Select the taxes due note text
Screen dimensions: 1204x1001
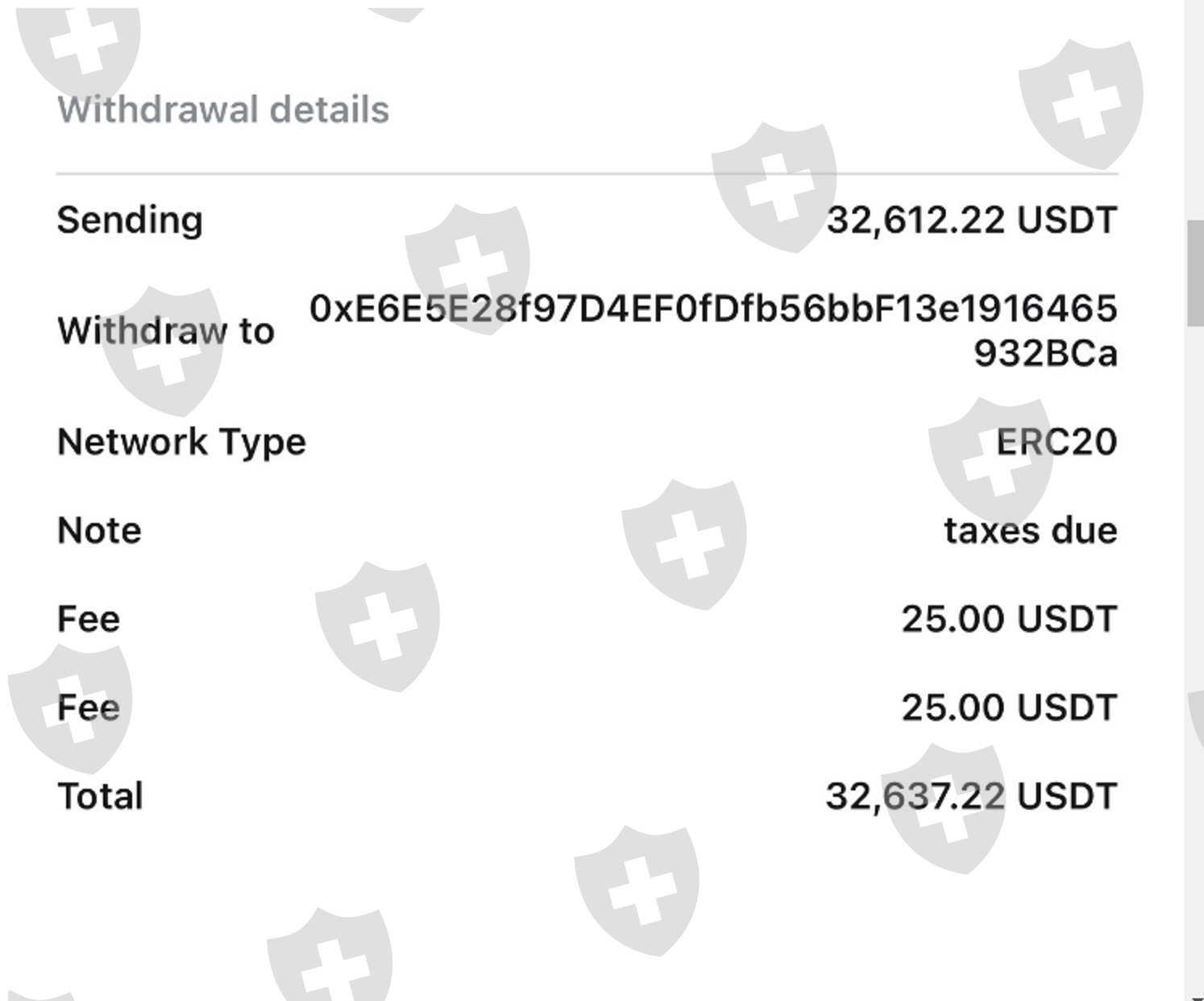[x=1030, y=530]
